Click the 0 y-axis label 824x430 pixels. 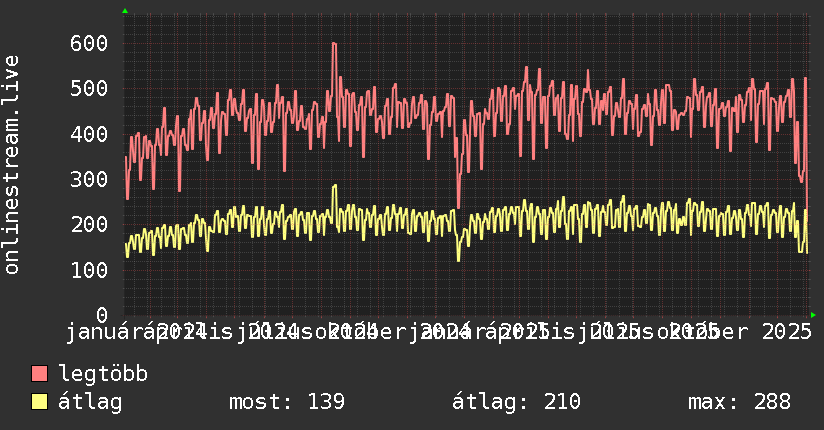(102, 315)
